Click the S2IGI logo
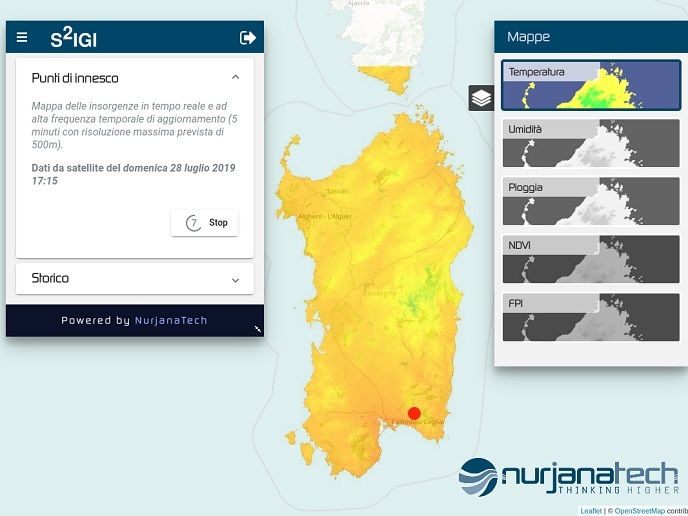Viewport: 688px width, 516px height. coord(74,39)
